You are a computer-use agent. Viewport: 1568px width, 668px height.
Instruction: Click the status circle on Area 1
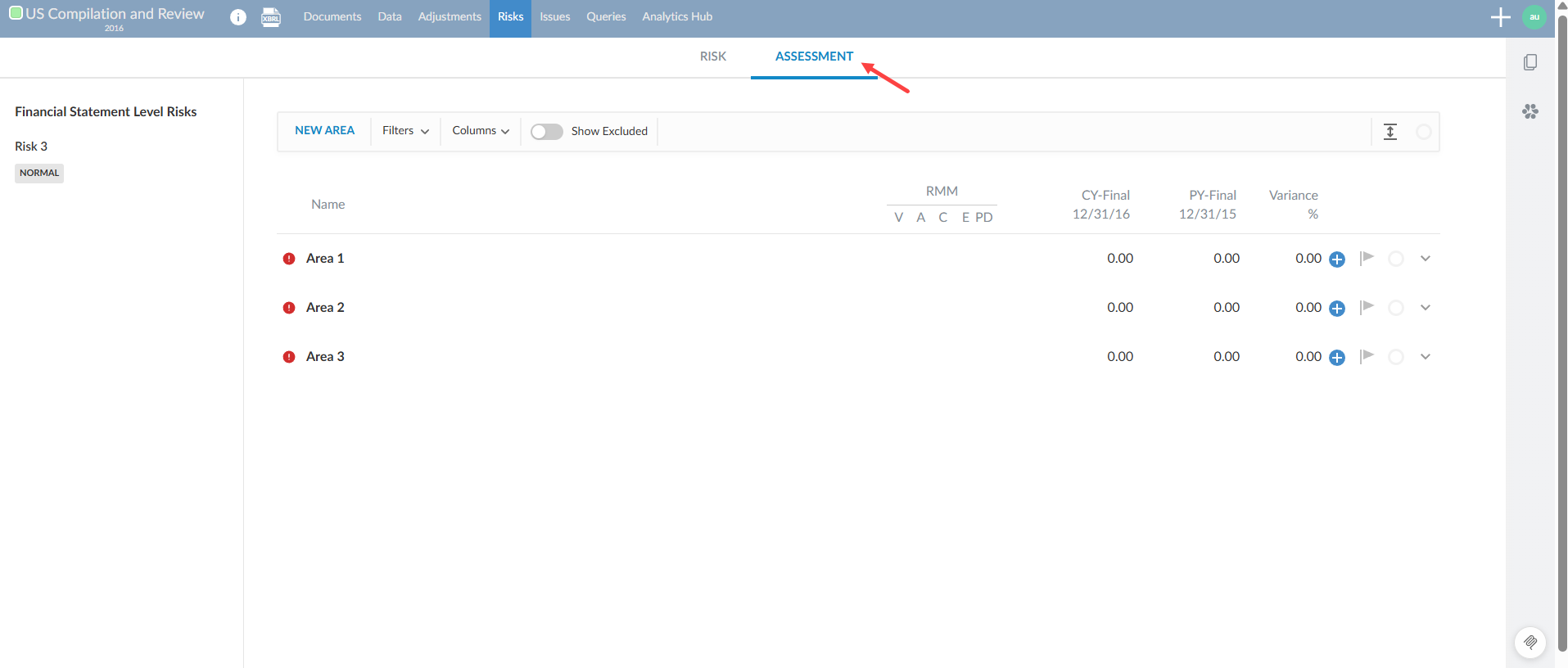pyautogui.click(x=1396, y=259)
